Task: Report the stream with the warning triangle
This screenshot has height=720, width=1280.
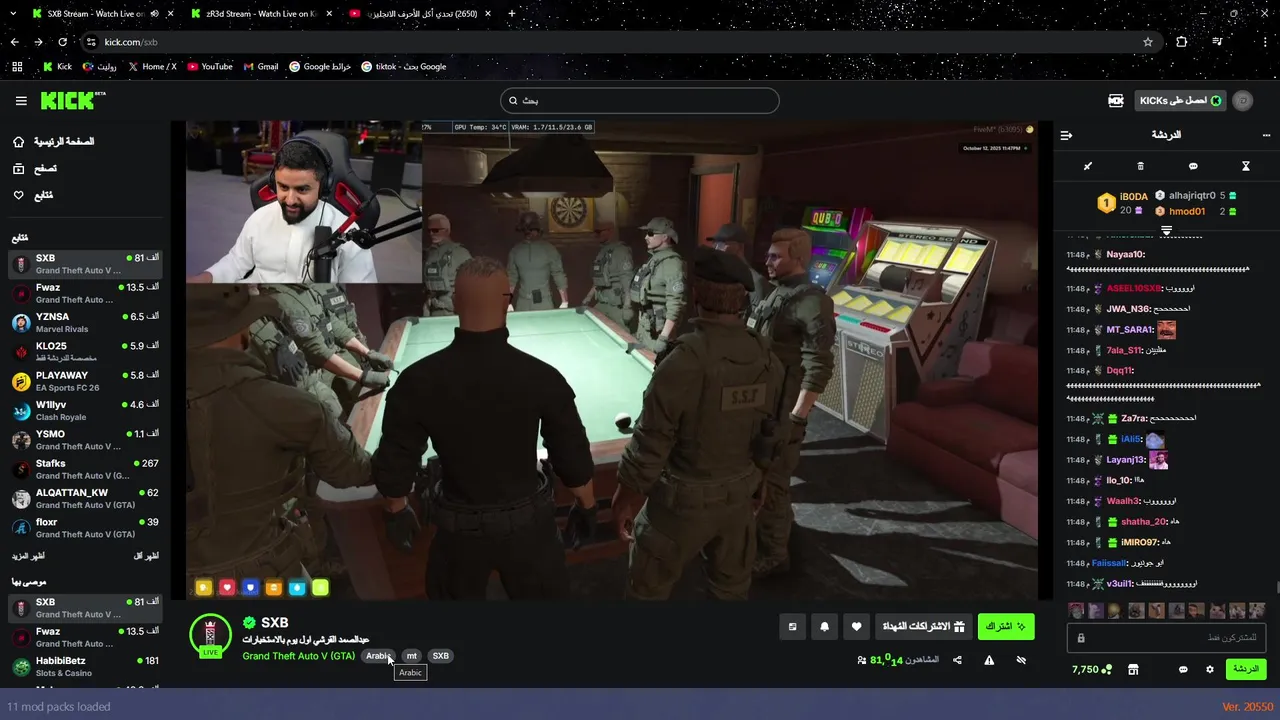Action: coord(989,660)
